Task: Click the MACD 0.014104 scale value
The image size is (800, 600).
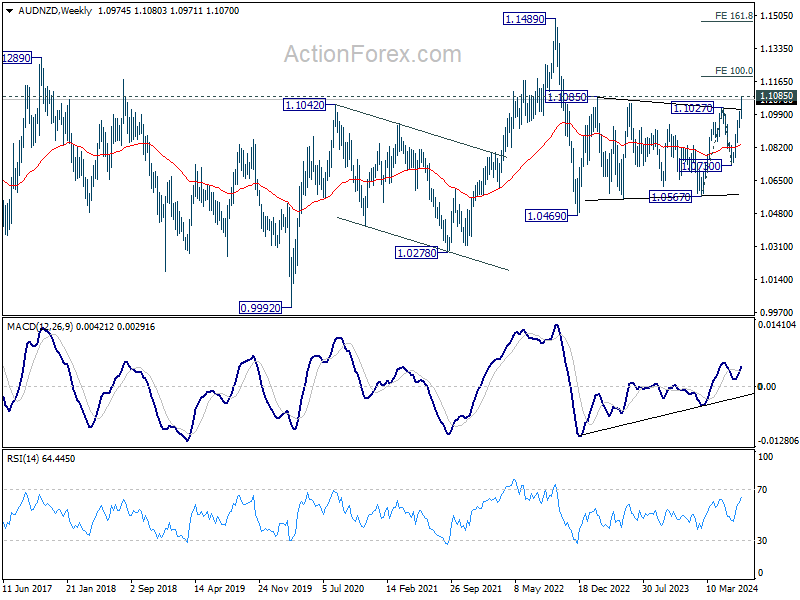Action: pos(777,324)
